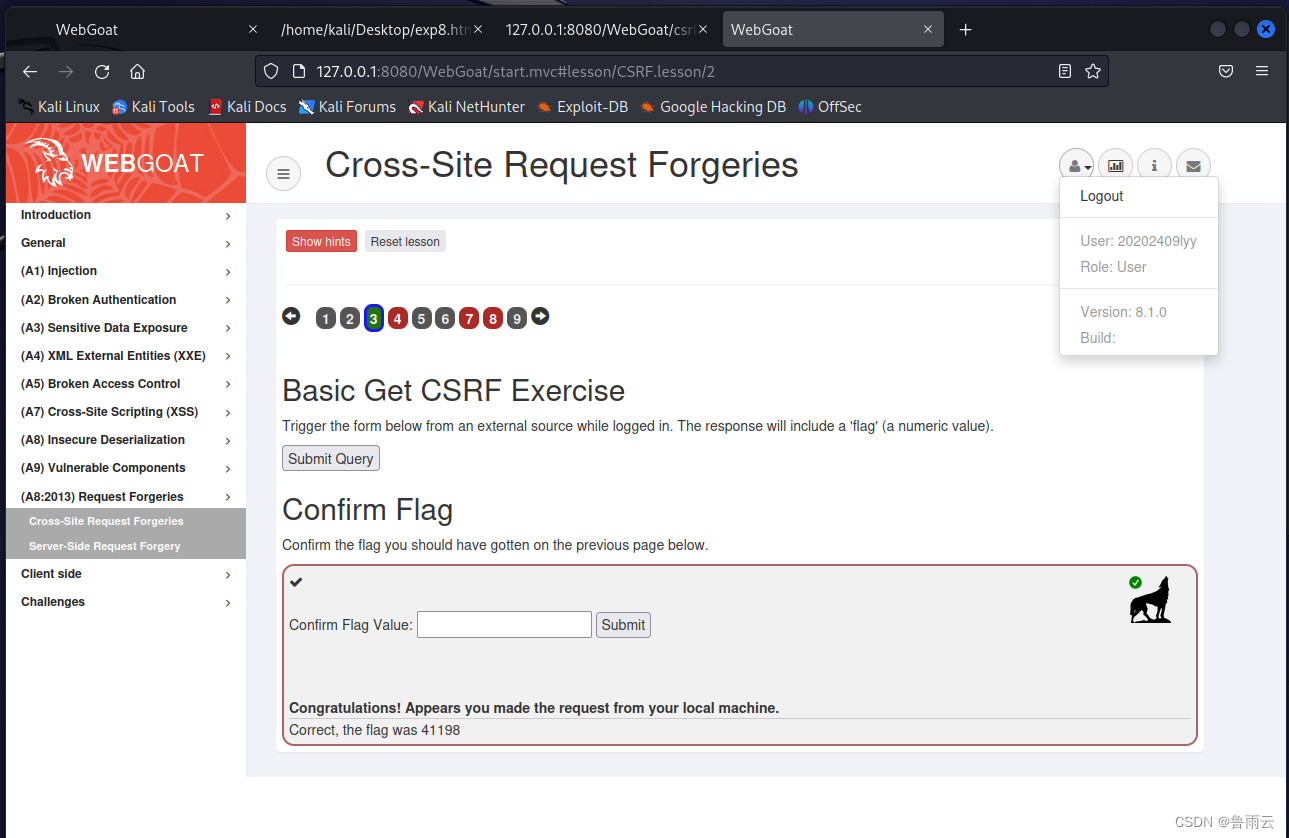
Task: Expand (A7) Cross-Site Scripting menu
Action: click(x=125, y=412)
